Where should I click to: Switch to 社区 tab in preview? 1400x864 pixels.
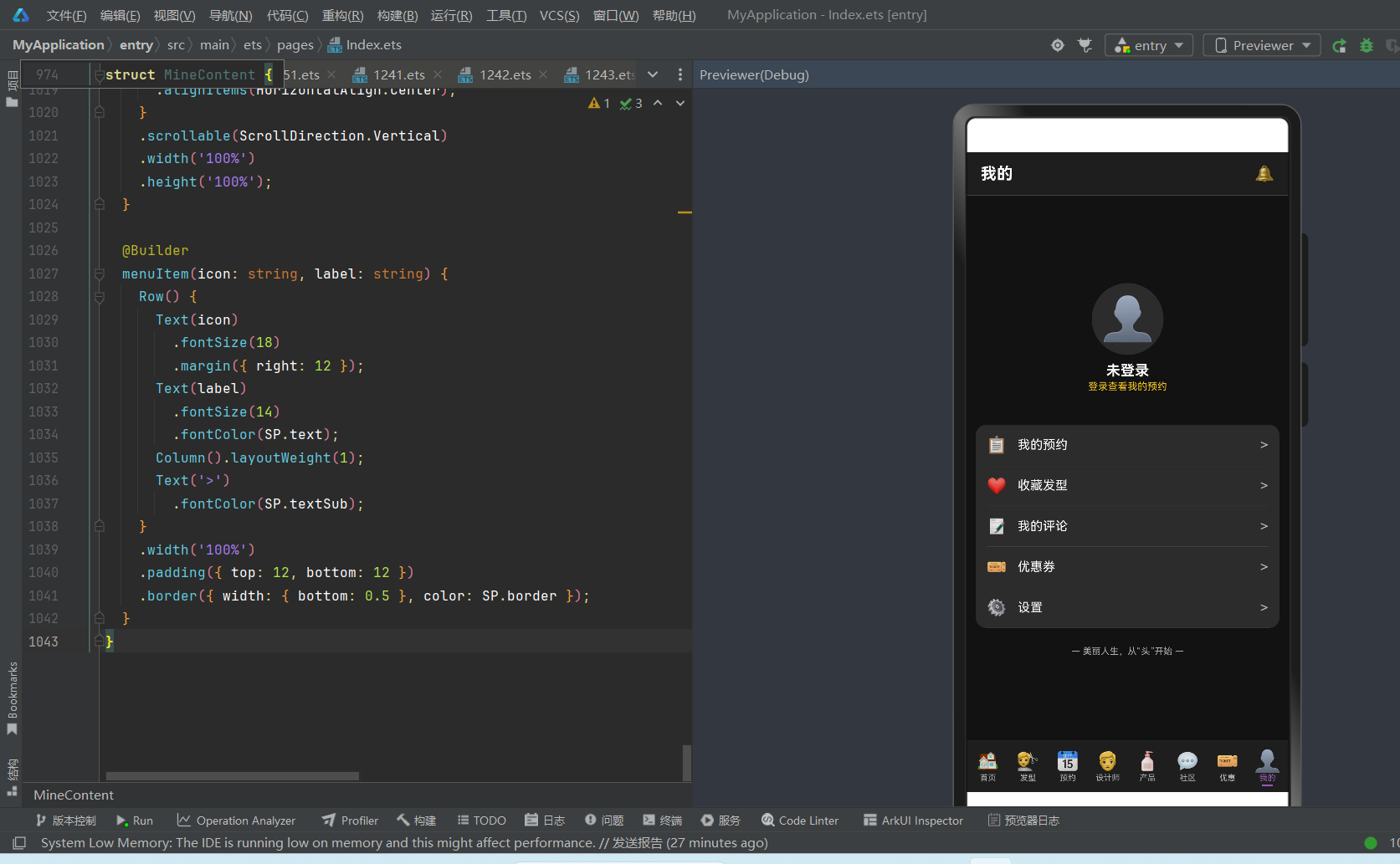[x=1187, y=766]
